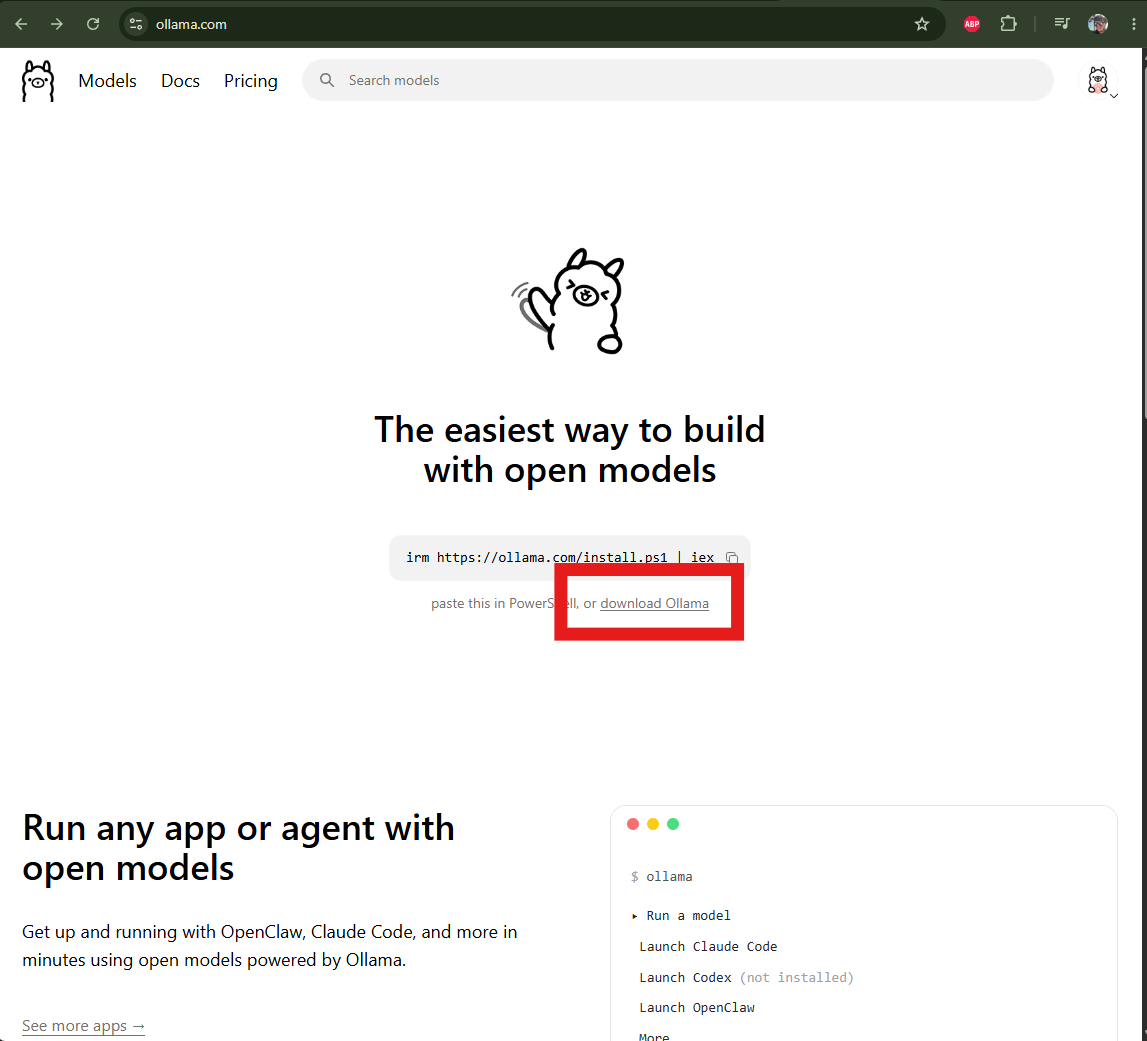1147x1041 pixels.
Task: Open the Models page
Action: click(108, 80)
